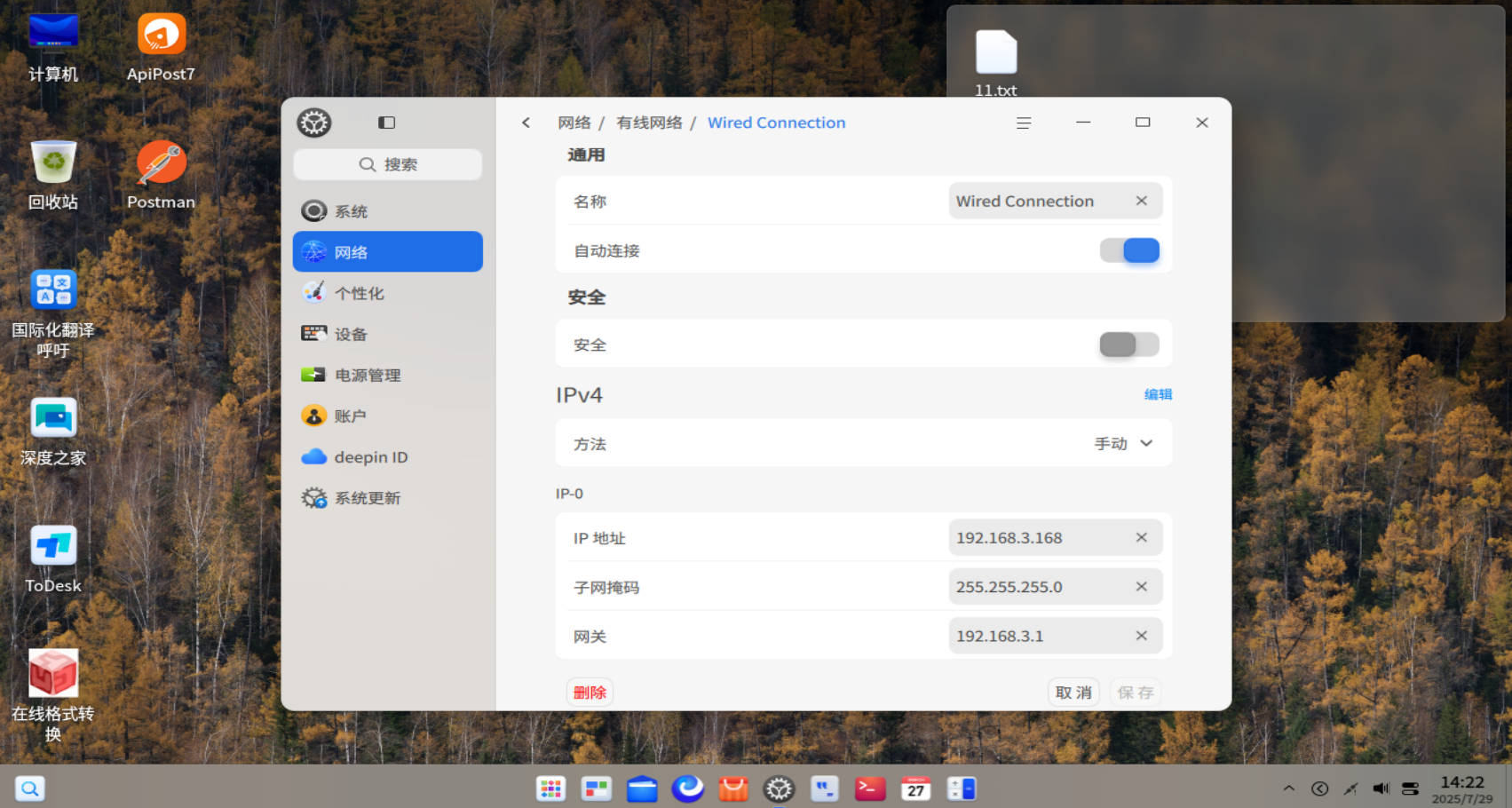Open the launcher grid icon in the dock
The height and width of the screenshot is (808, 1512).
tap(550, 788)
